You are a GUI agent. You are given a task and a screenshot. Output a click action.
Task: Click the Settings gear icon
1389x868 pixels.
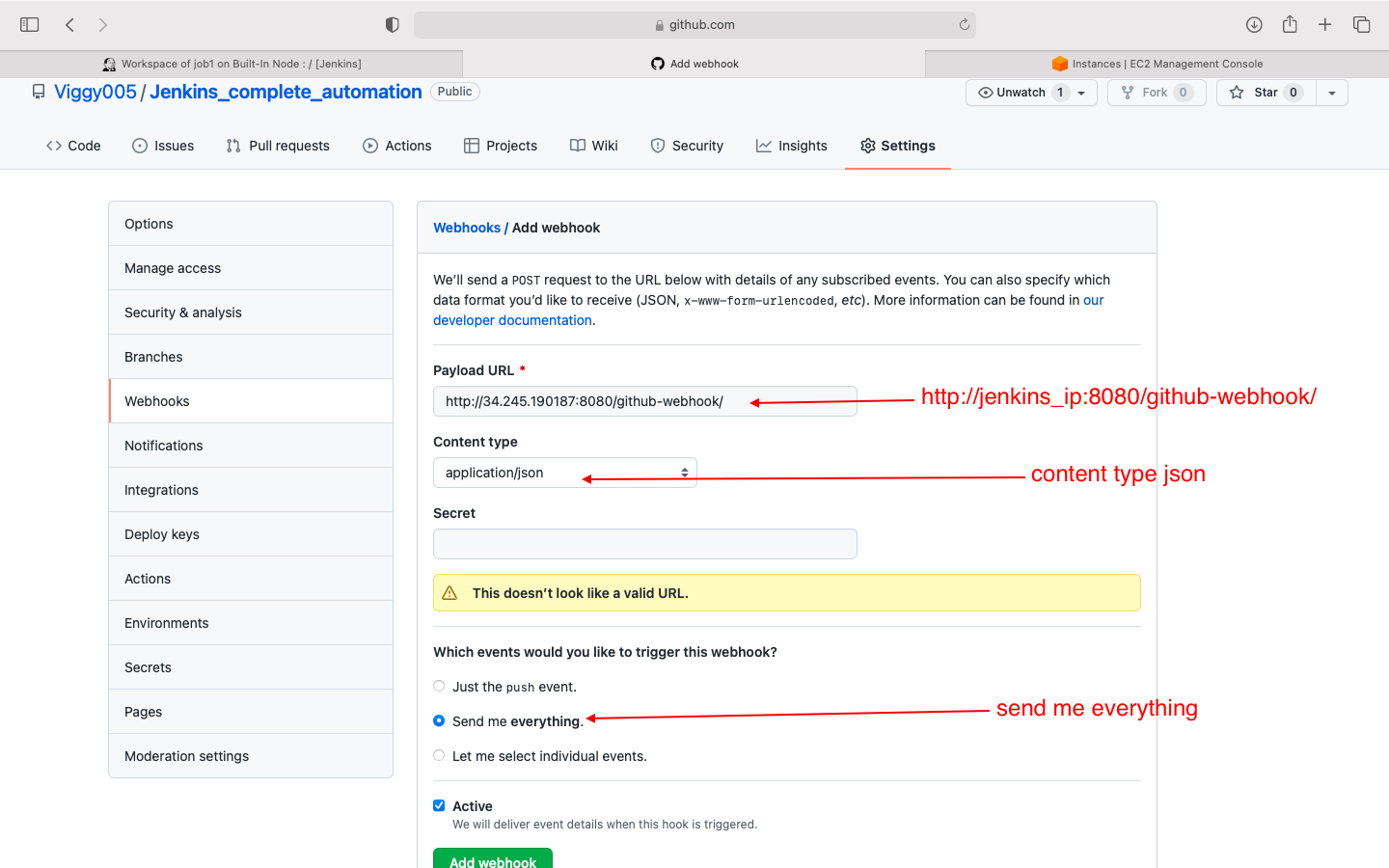(x=868, y=146)
